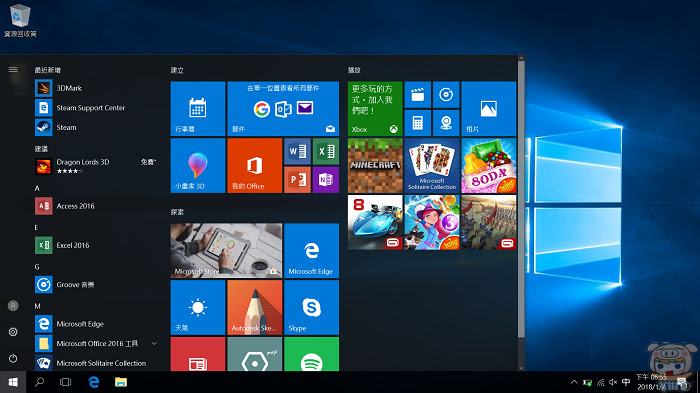Open the user account icon
Image resolution: width=700 pixels, height=393 pixels.
click(13, 305)
